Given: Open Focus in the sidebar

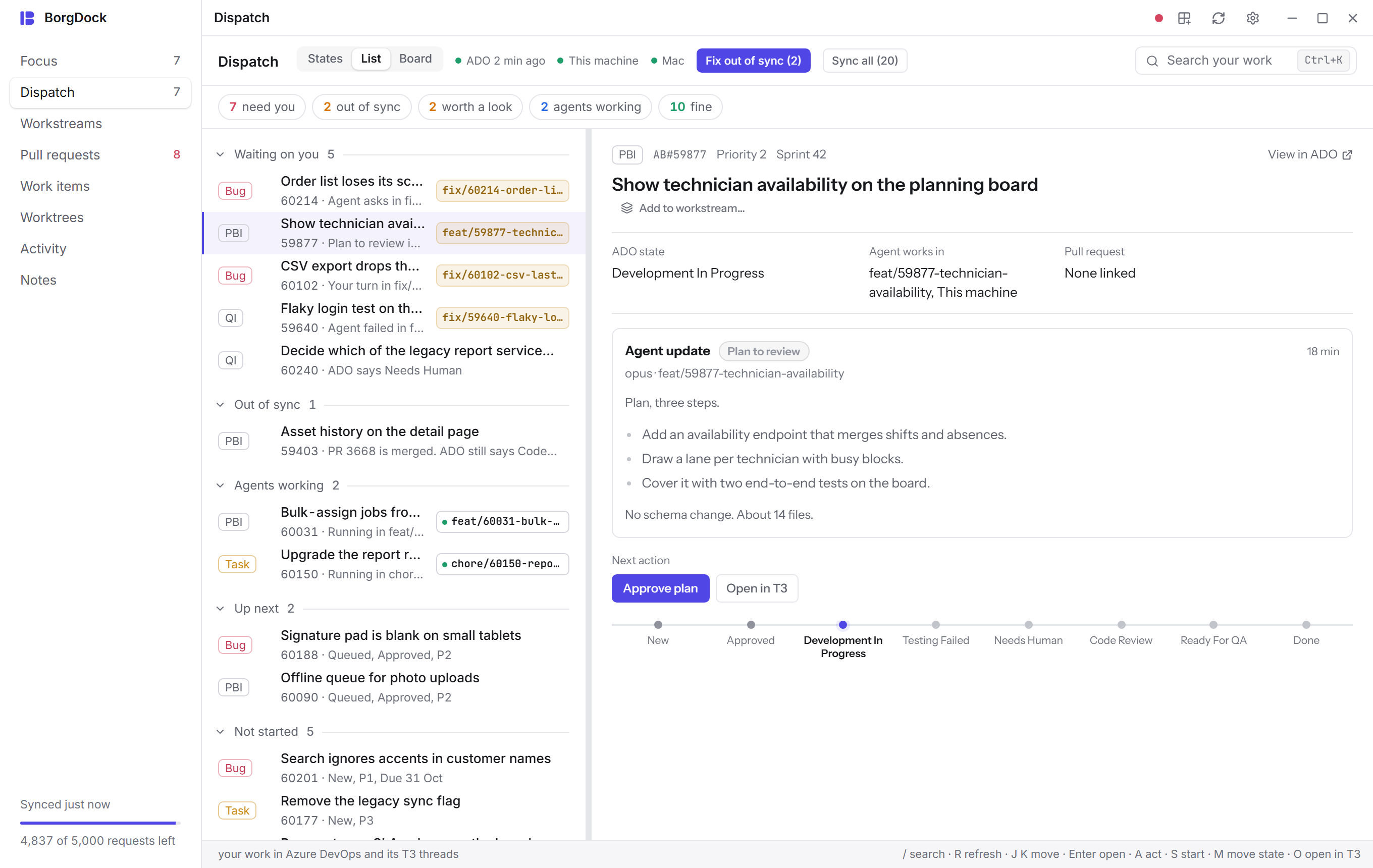Looking at the screenshot, I should click(x=100, y=61).
